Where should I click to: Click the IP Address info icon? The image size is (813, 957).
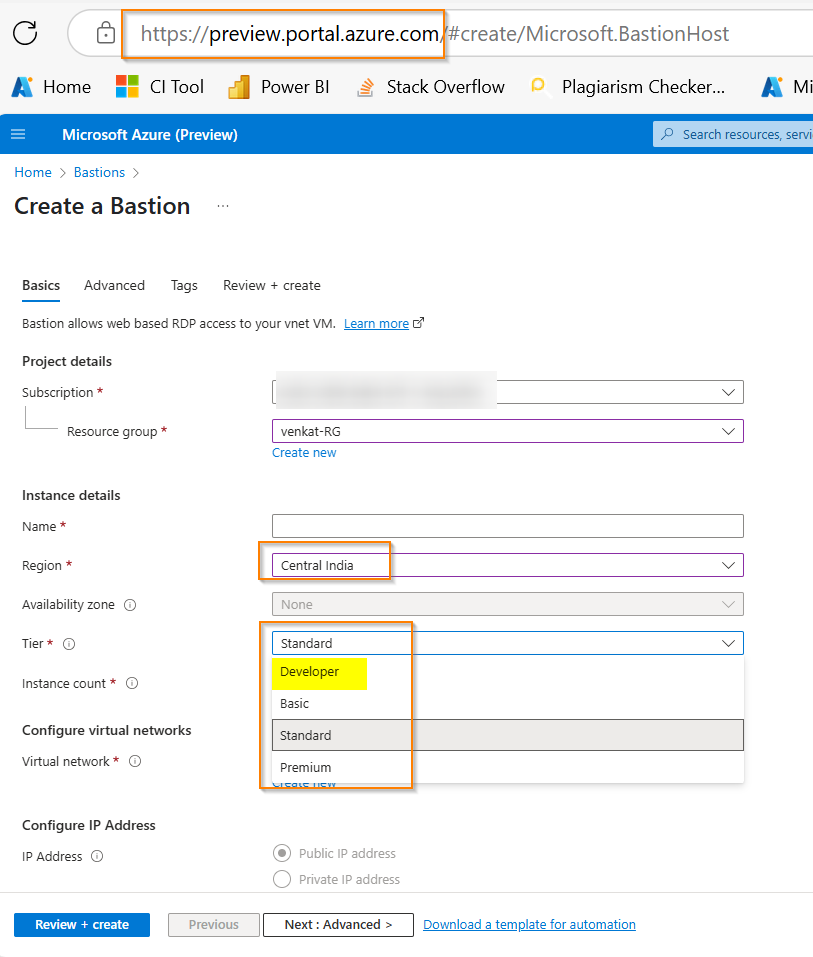97,856
